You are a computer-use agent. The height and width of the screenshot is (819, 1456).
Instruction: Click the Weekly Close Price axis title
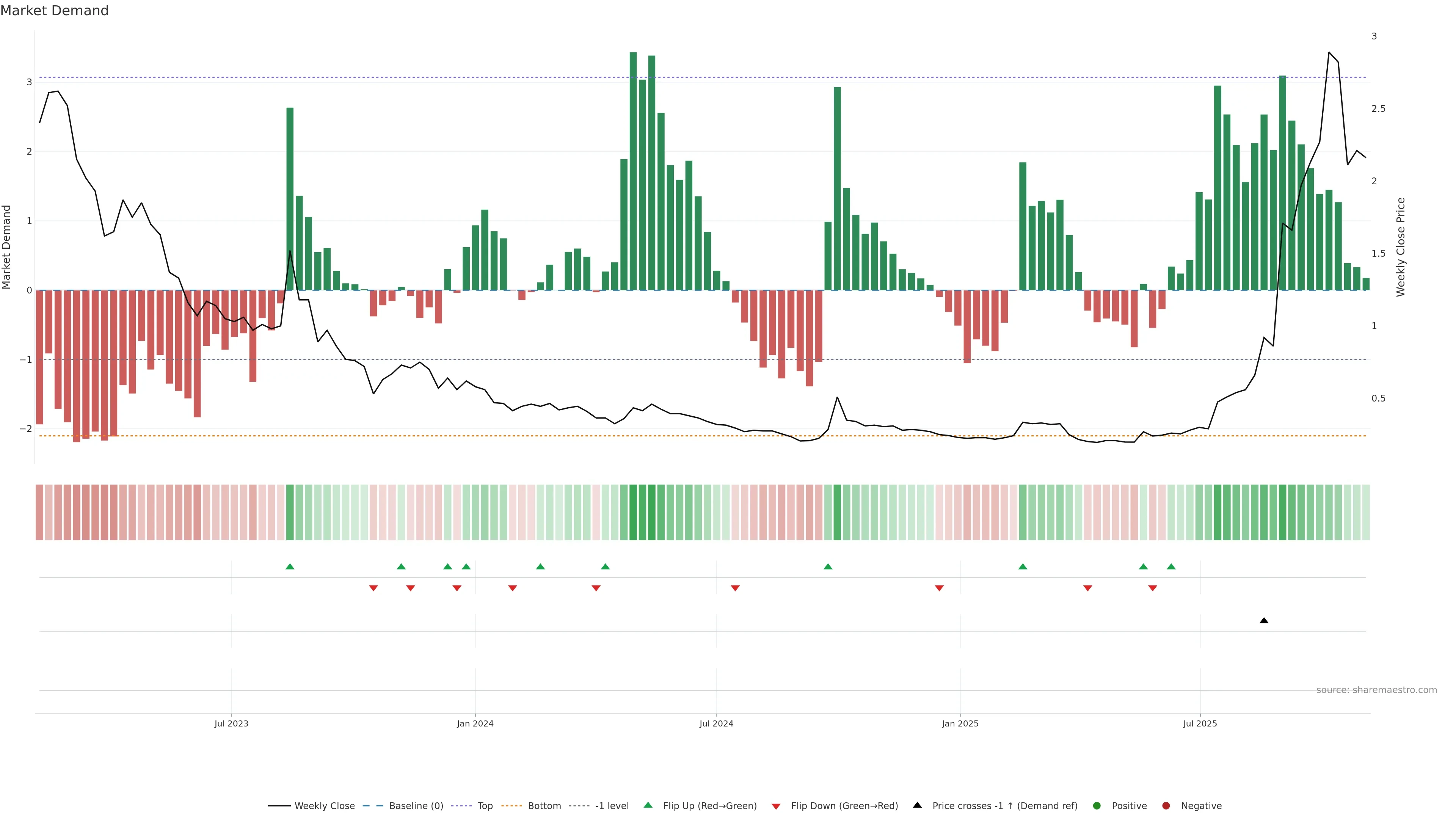point(1401,247)
